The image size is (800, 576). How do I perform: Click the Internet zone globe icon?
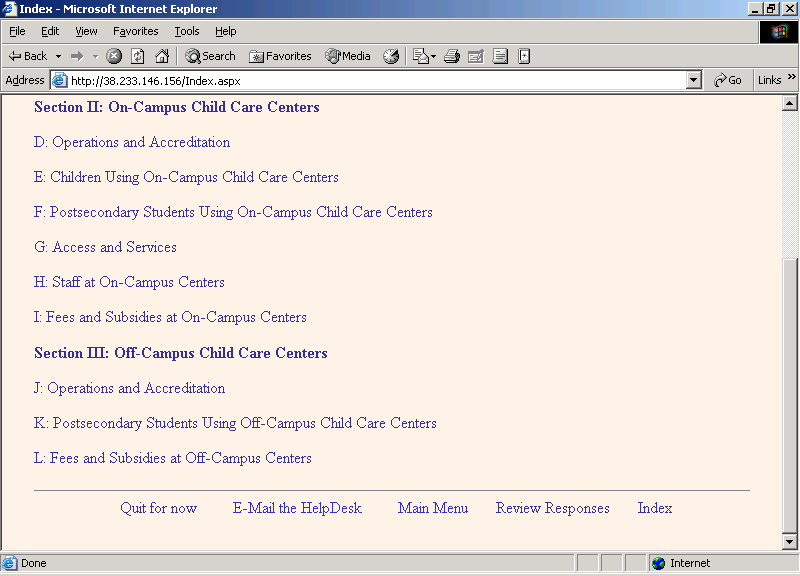(659, 563)
